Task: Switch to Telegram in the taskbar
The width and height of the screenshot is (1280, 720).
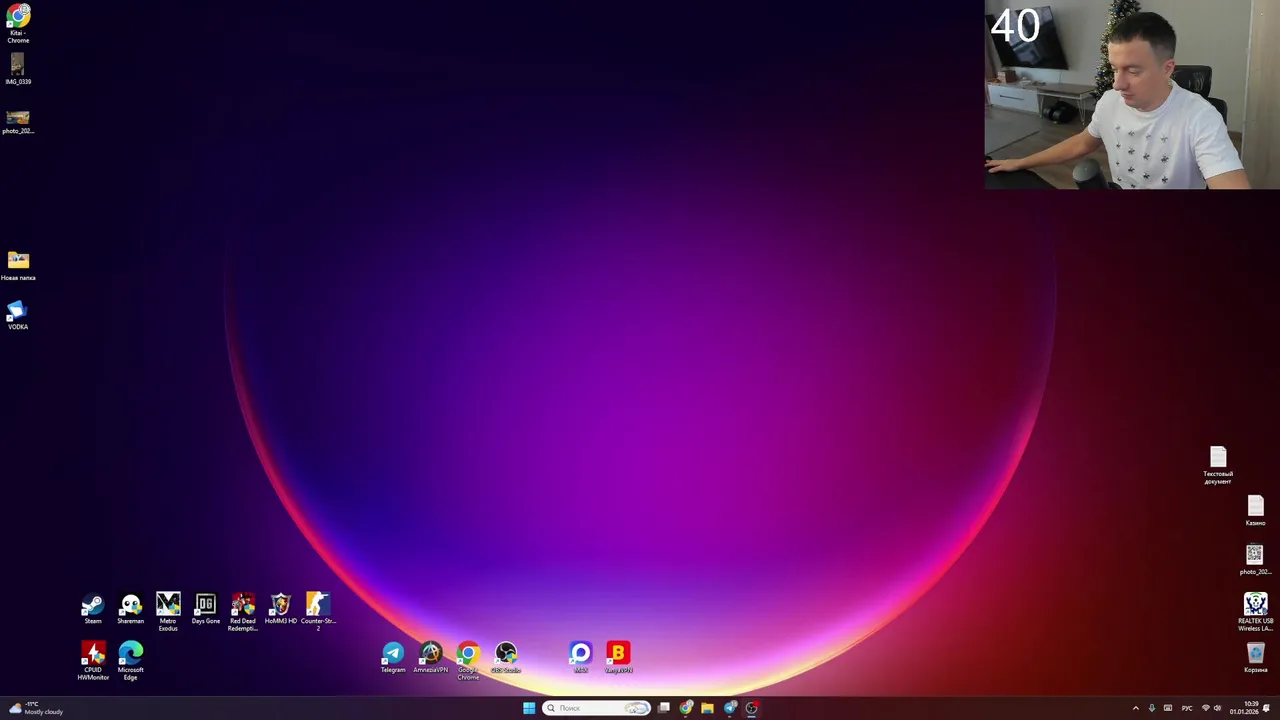Action: click(x=730, y=708)
